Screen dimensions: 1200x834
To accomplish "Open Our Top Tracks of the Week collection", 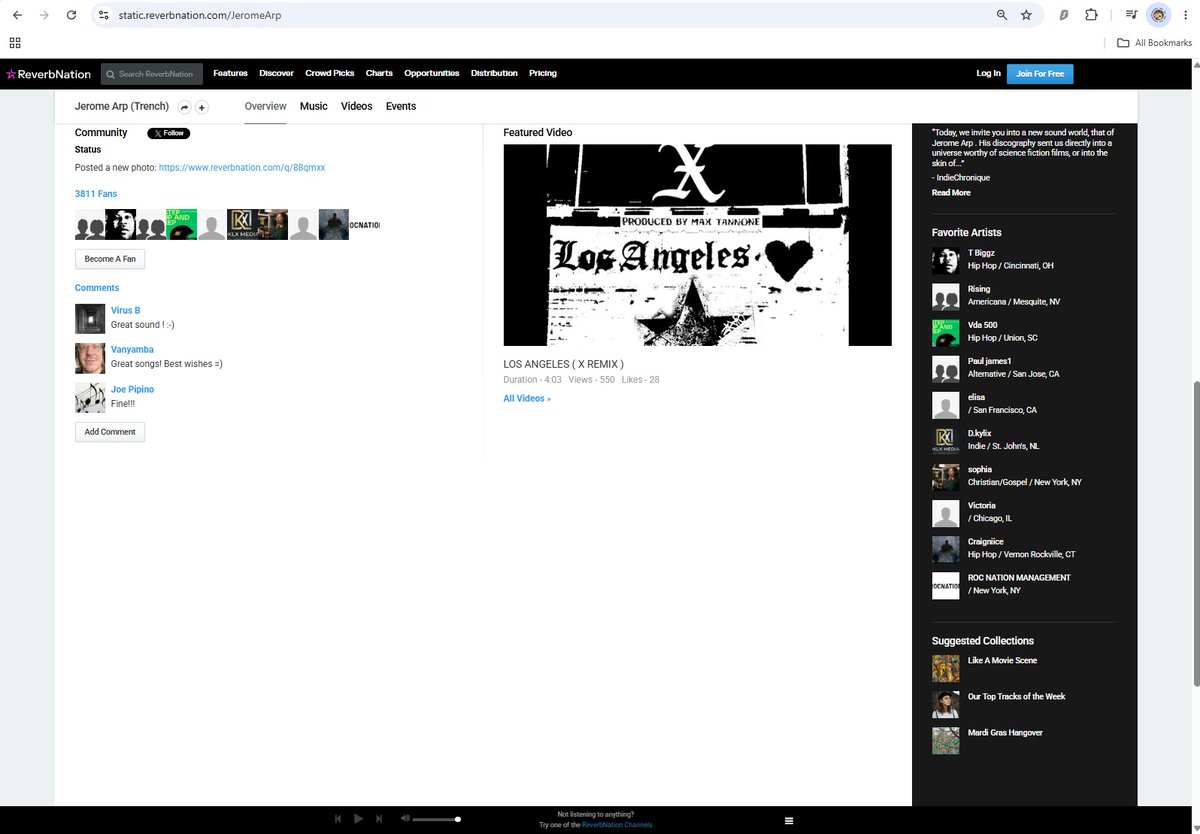I will pyautogui.click(x=1016, y=697).
